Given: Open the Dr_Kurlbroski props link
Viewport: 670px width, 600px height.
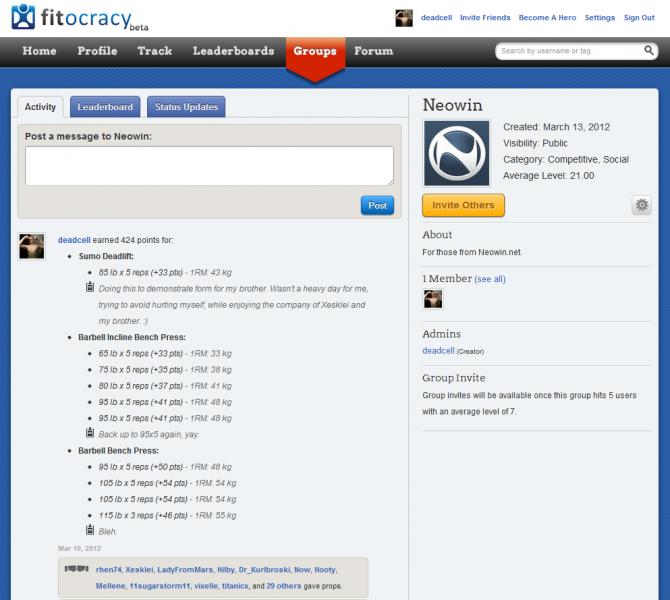Looking at the screenshot, I should [x=264, y=570].
